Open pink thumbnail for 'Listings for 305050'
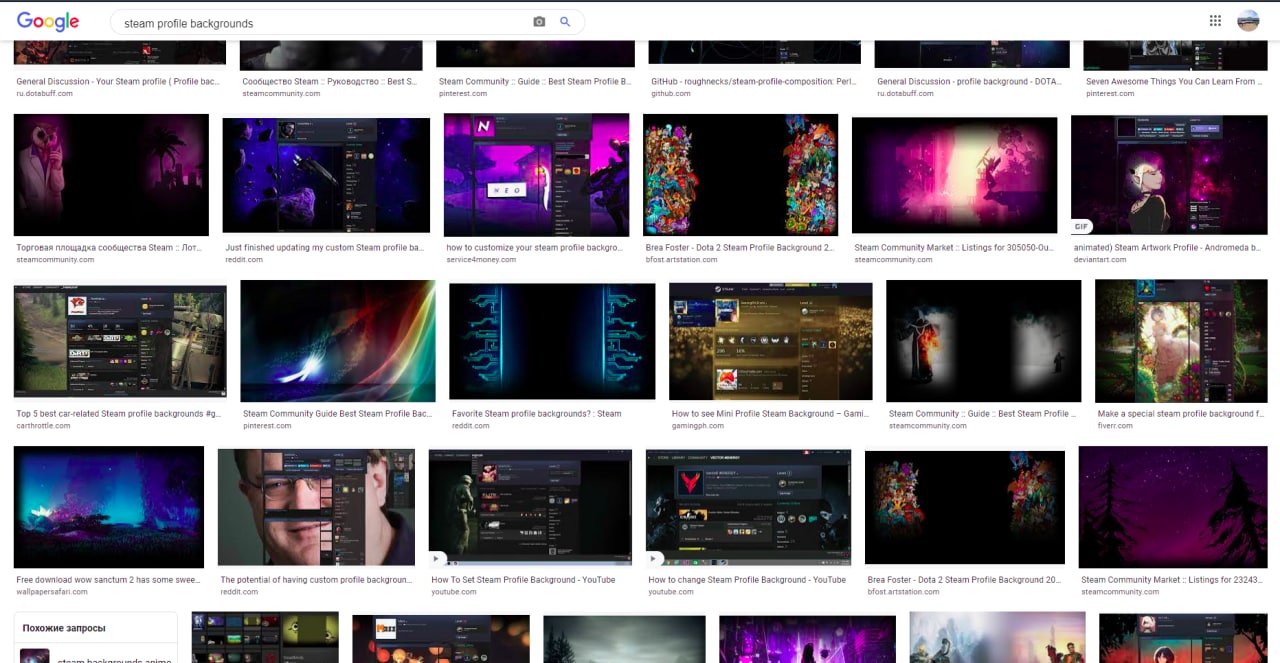 coord(954,175)
